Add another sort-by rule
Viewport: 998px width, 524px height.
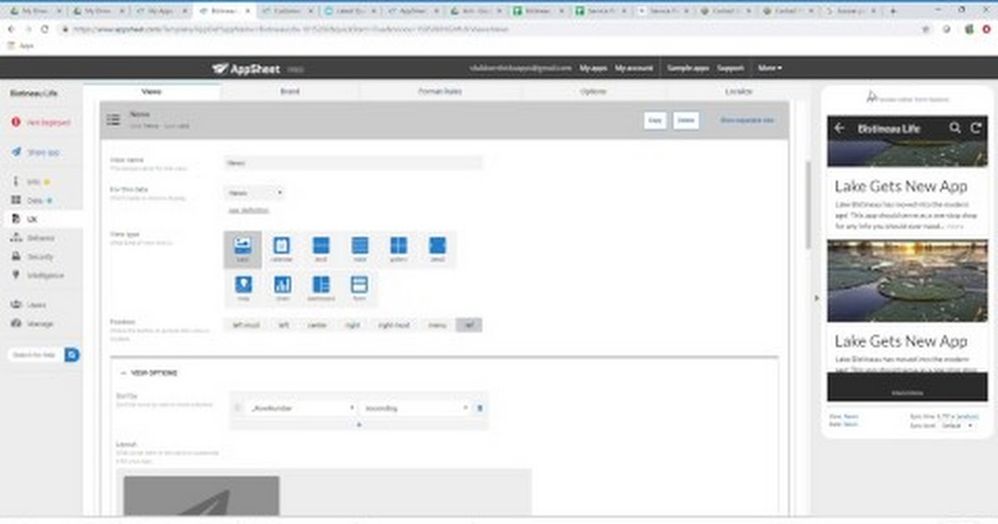[359, 424]
